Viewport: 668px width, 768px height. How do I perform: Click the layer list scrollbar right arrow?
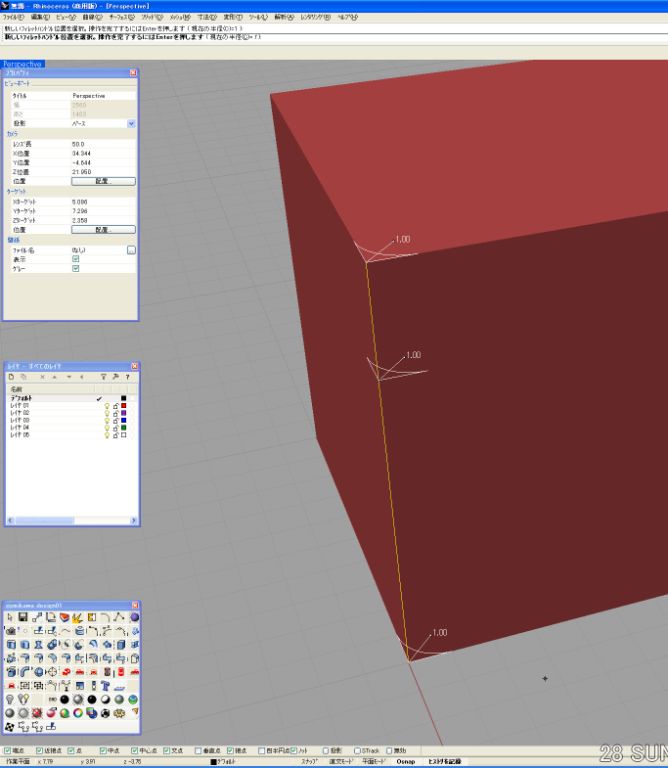134,521
